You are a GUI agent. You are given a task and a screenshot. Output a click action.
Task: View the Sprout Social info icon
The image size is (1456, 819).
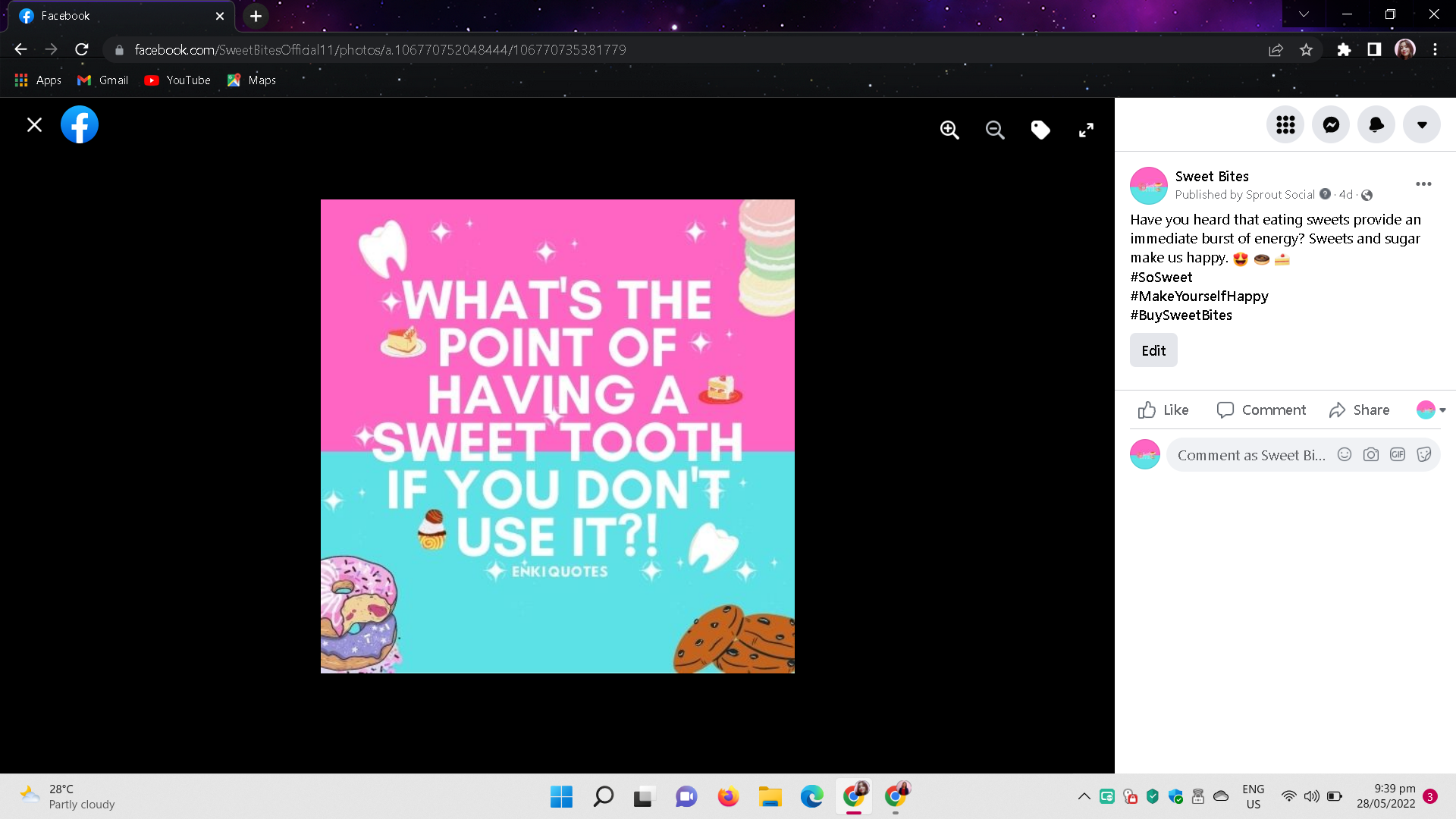coord(1325,194)
